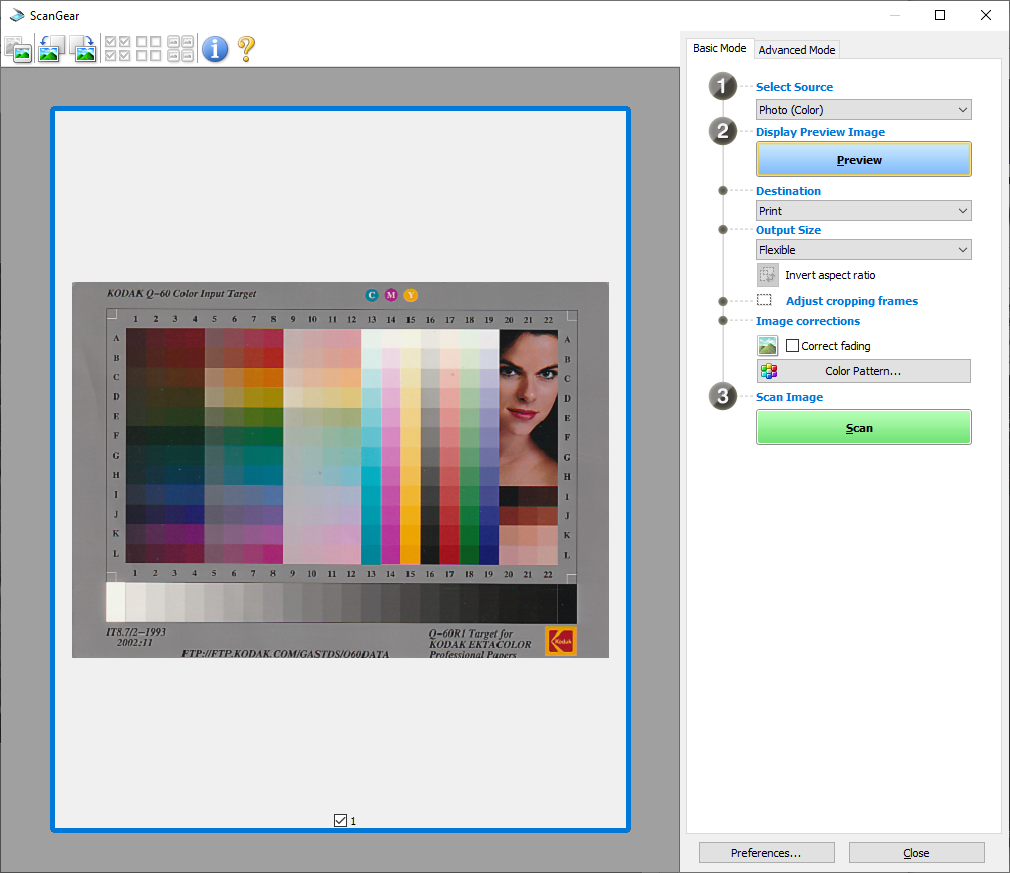The width and height of the screenshot is (1010, 873).
Task: Switch to the Advanced Mode tab
Action: point(796,50)
